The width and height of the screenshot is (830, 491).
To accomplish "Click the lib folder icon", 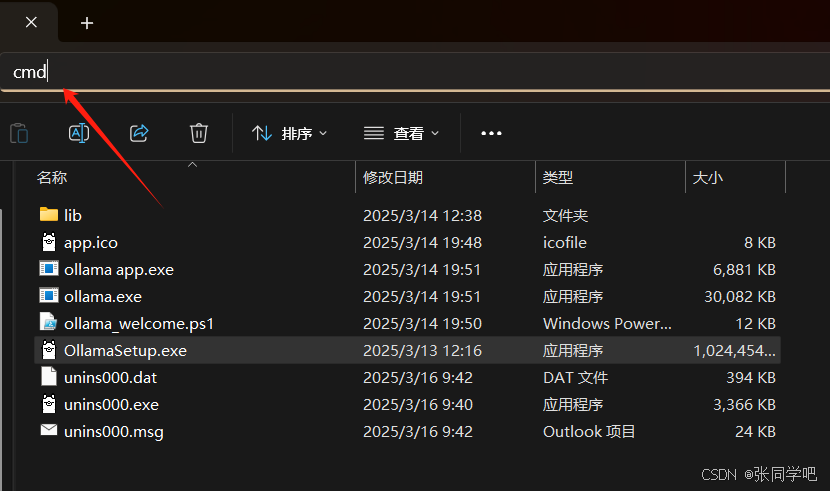I will [x=49, y=214].
